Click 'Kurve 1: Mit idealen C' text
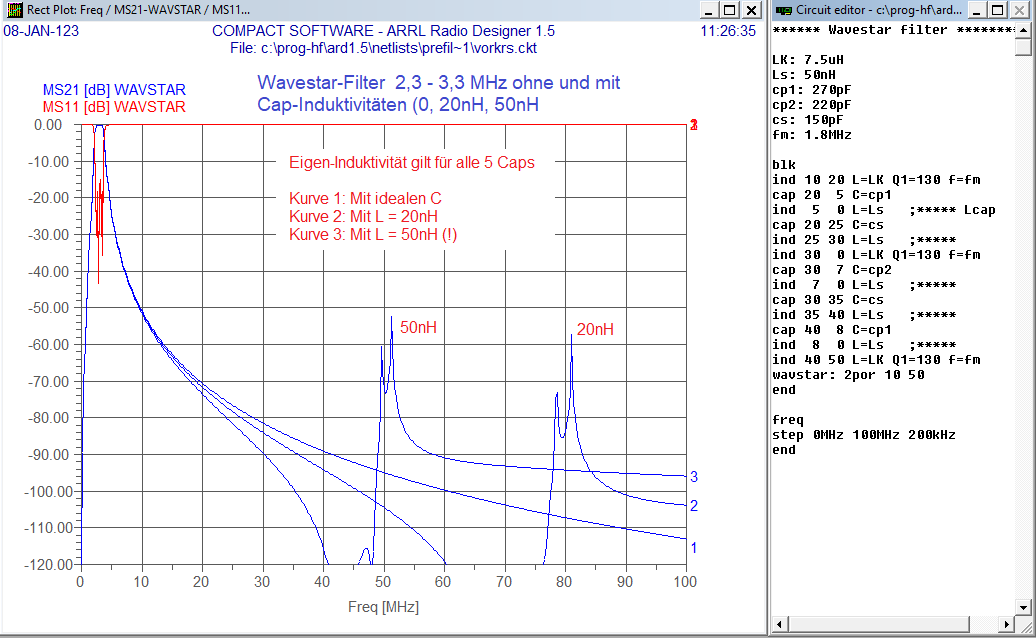Screen dimensions: 1036x638 tap(365, 199)
